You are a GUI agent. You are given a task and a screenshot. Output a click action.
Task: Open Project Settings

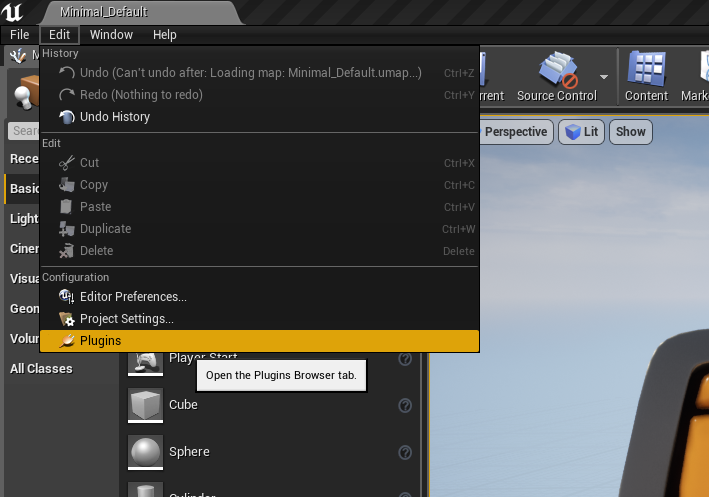(x=260, y=319)
